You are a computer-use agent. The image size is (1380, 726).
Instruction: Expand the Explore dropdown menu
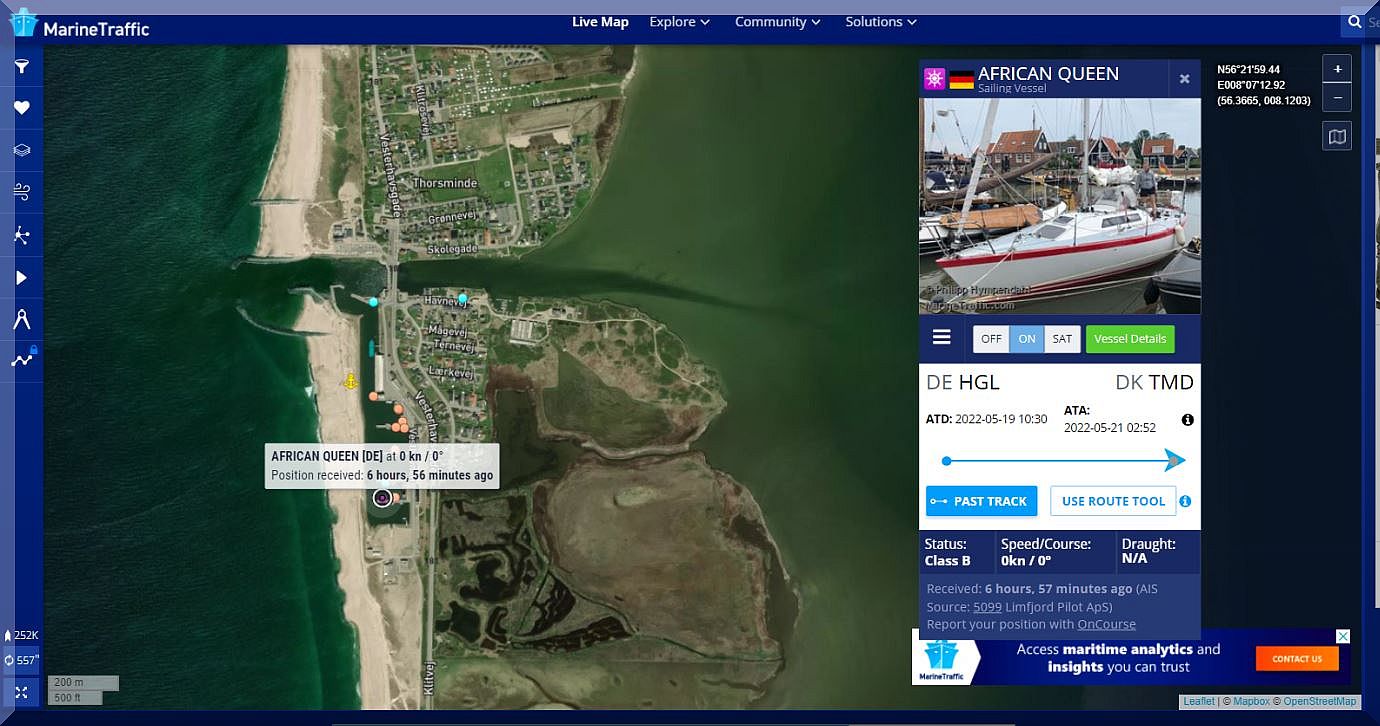679,22
